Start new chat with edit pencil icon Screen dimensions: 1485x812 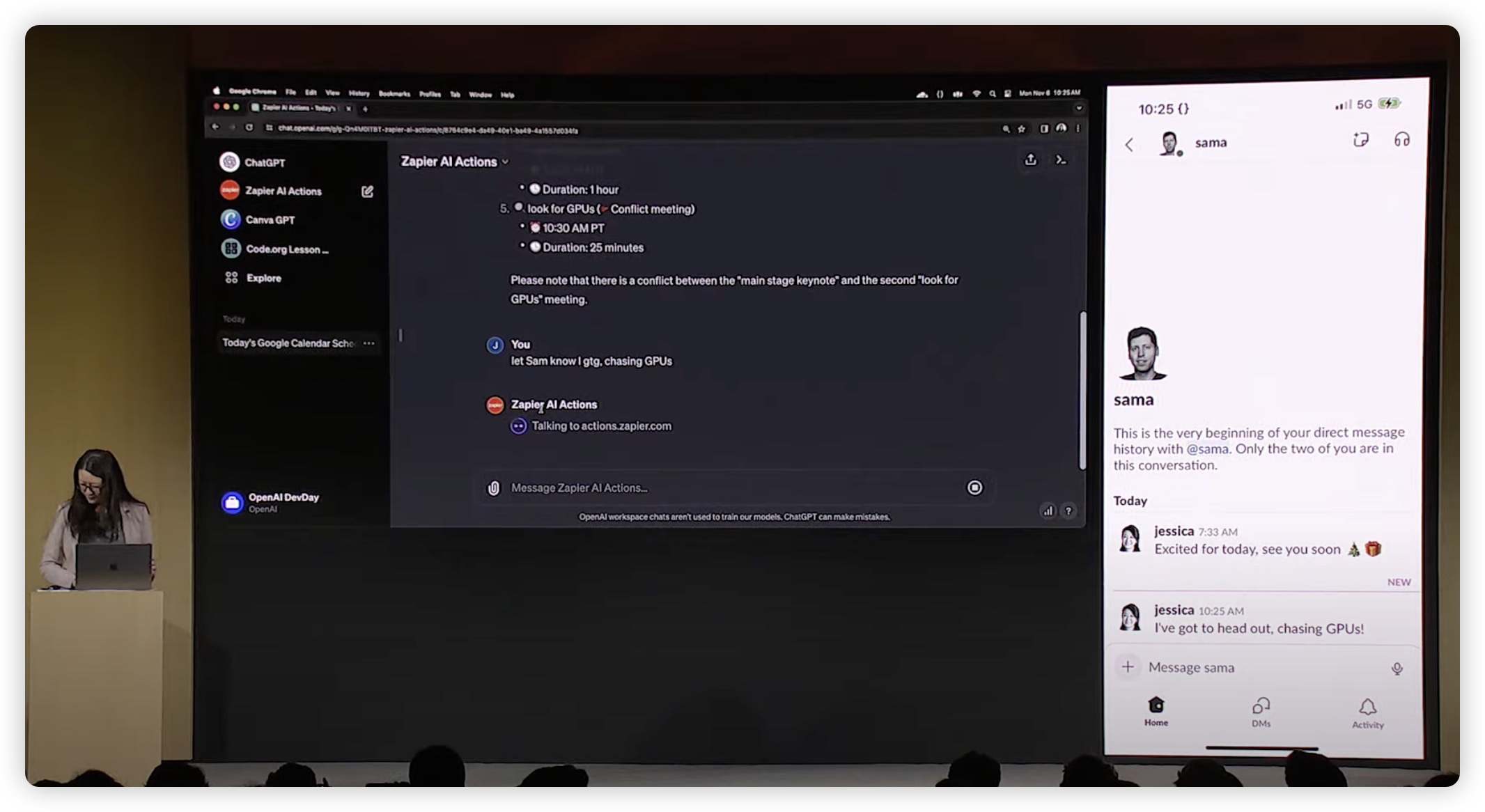(x=367, y=192)
